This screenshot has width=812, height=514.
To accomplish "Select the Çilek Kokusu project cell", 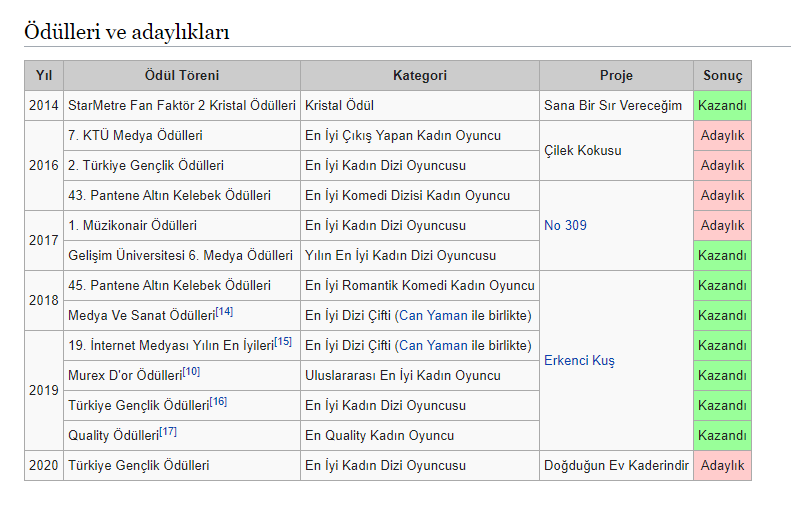I will coord(583,150).
